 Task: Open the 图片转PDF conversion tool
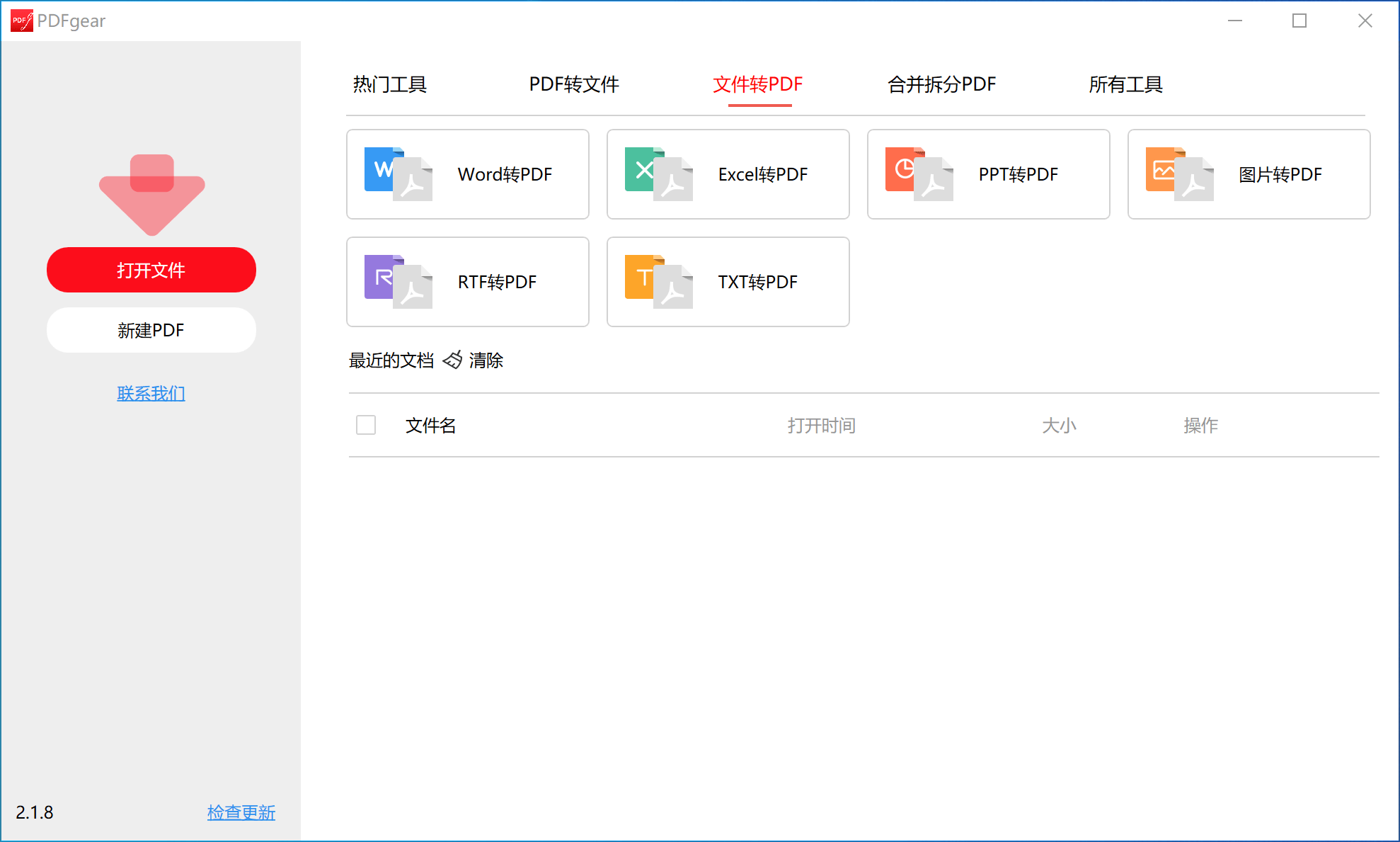pos(1249,174)
